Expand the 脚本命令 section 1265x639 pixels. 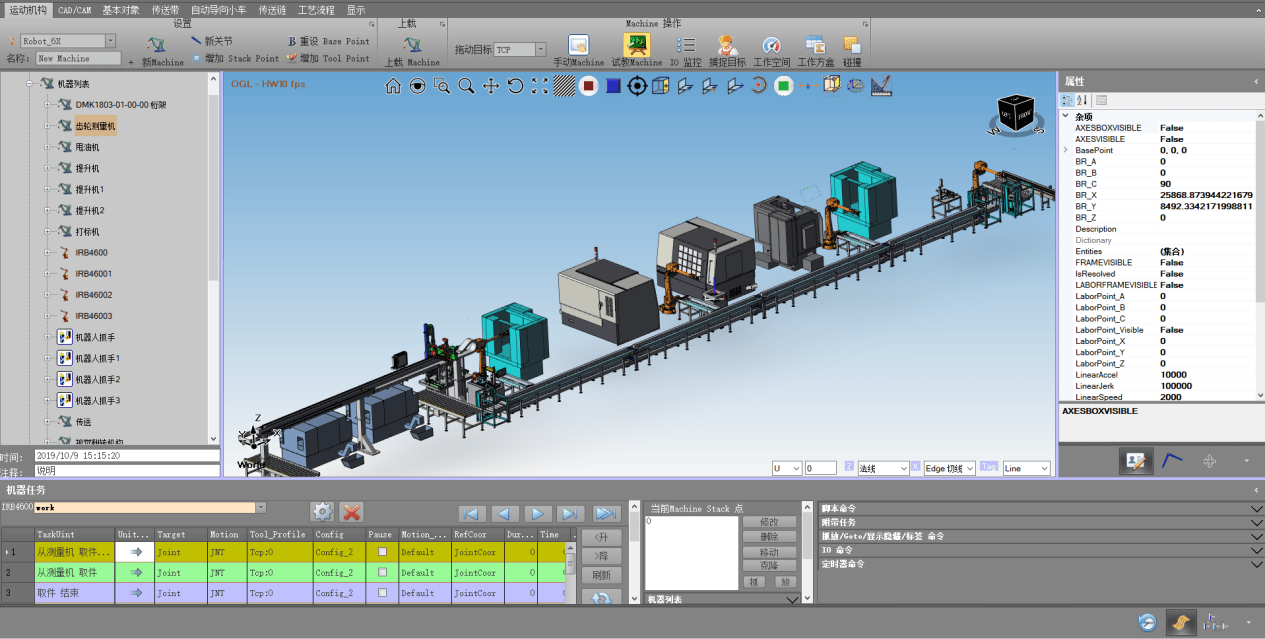tap(1256, 509)
